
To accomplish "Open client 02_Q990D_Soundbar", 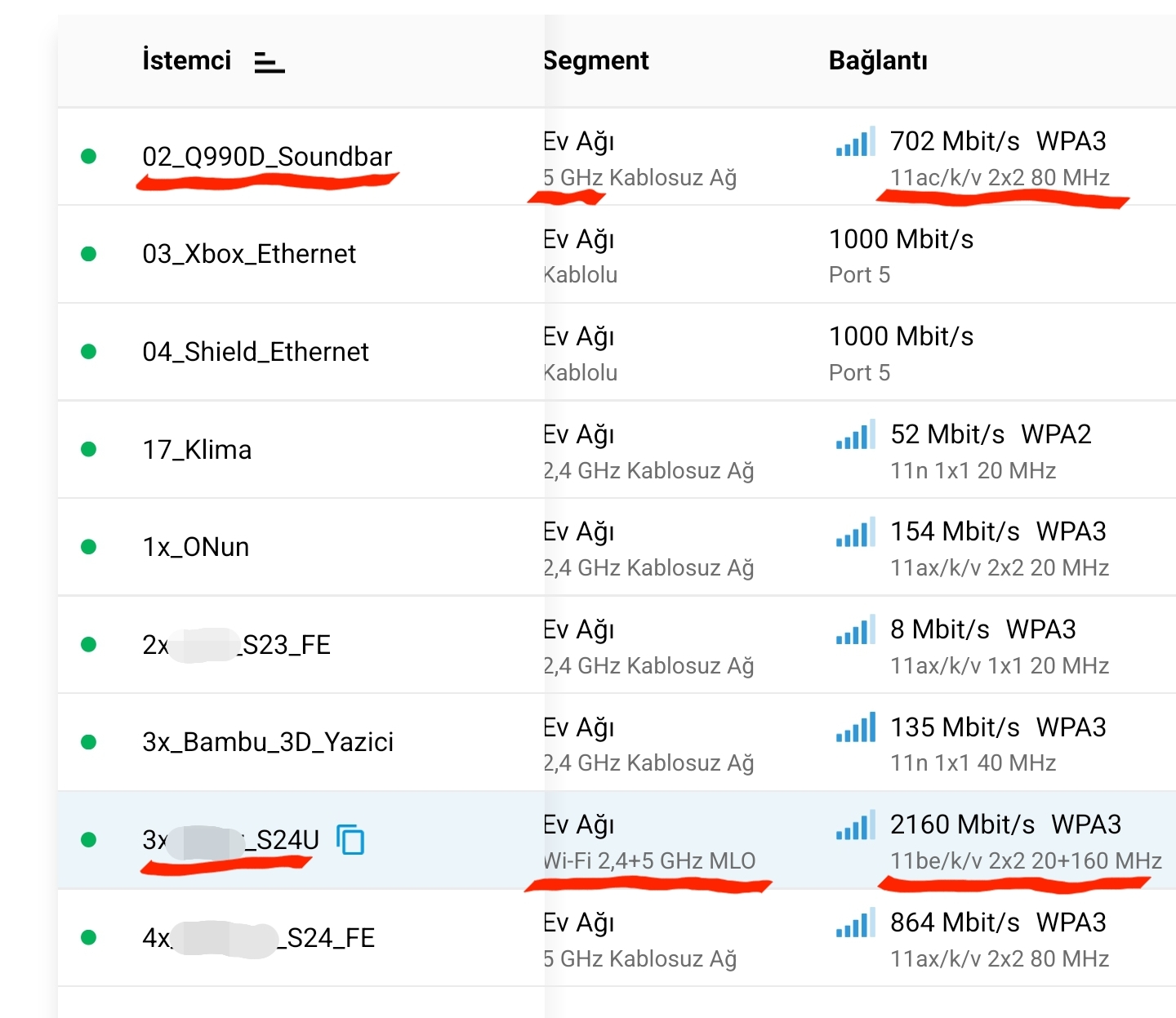I will click(267, 157).
